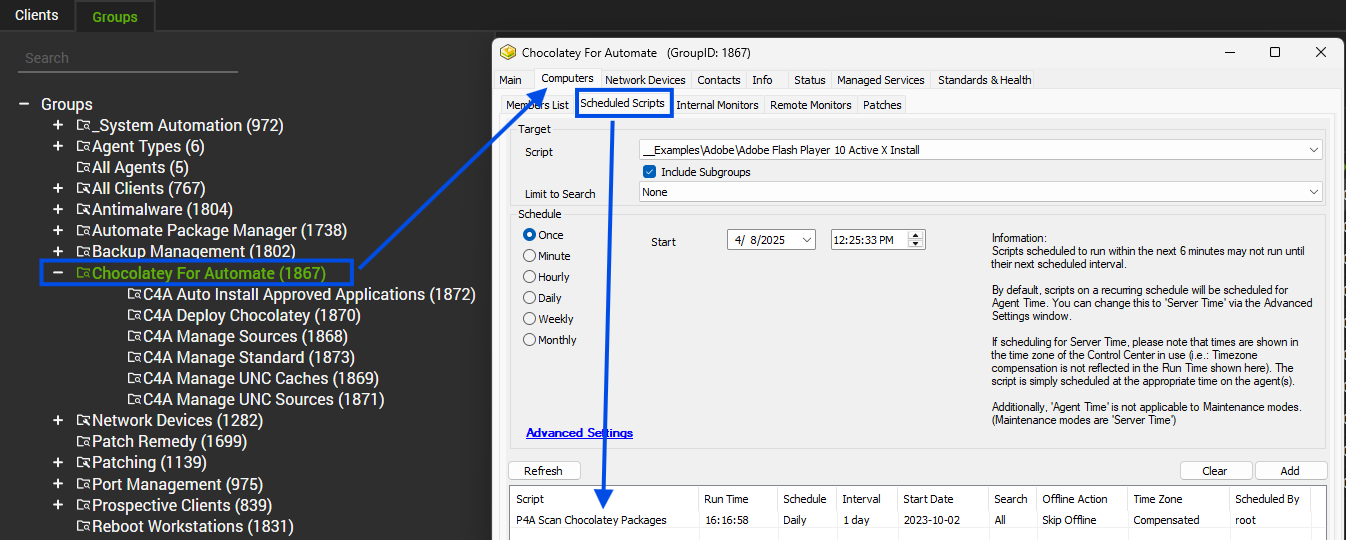Click the Refresh button
Screen dimensions: 1346x540
(x=543, y=470)
